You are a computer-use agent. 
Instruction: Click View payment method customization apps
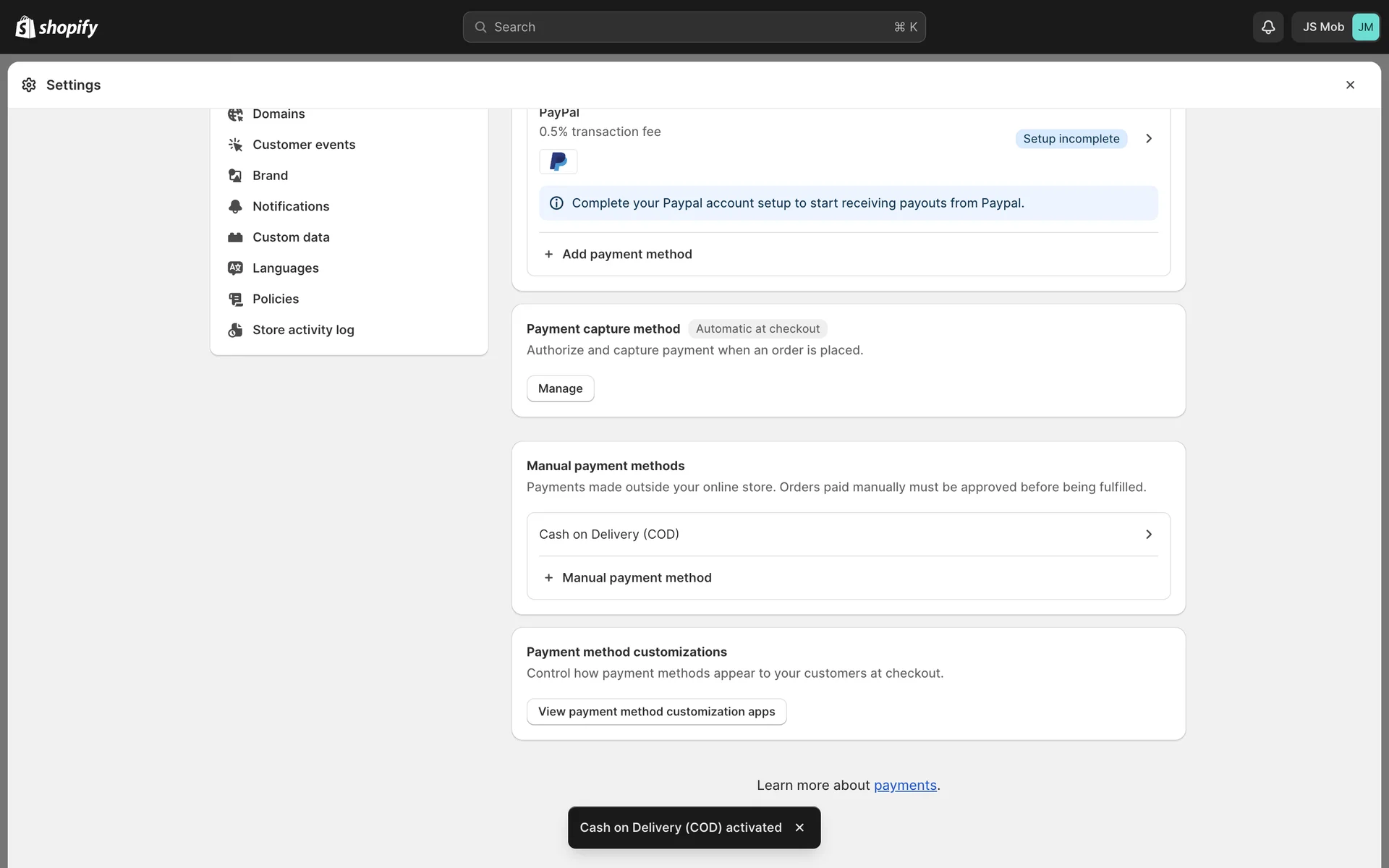[656, 712]
